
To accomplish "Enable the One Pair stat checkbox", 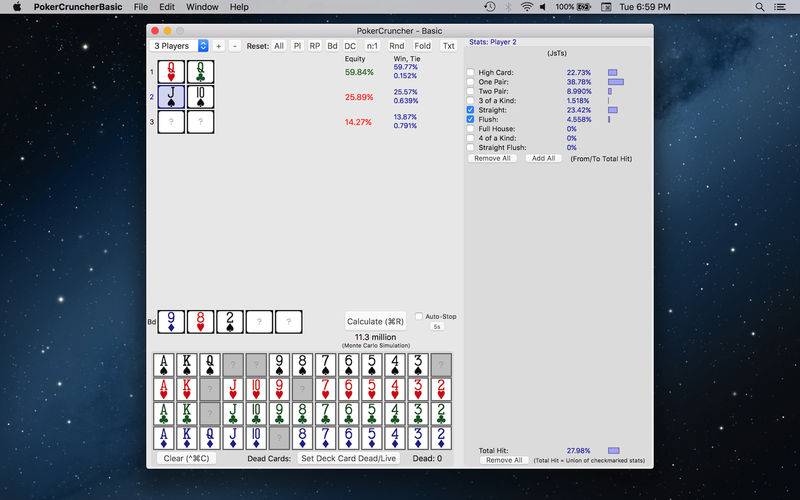I will coord(471,82).
